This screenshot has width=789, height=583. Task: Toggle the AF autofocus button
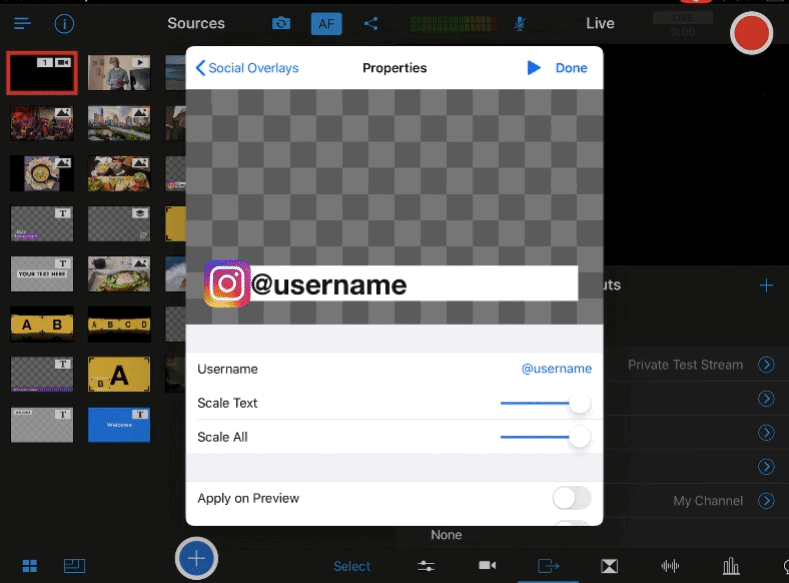326,24
